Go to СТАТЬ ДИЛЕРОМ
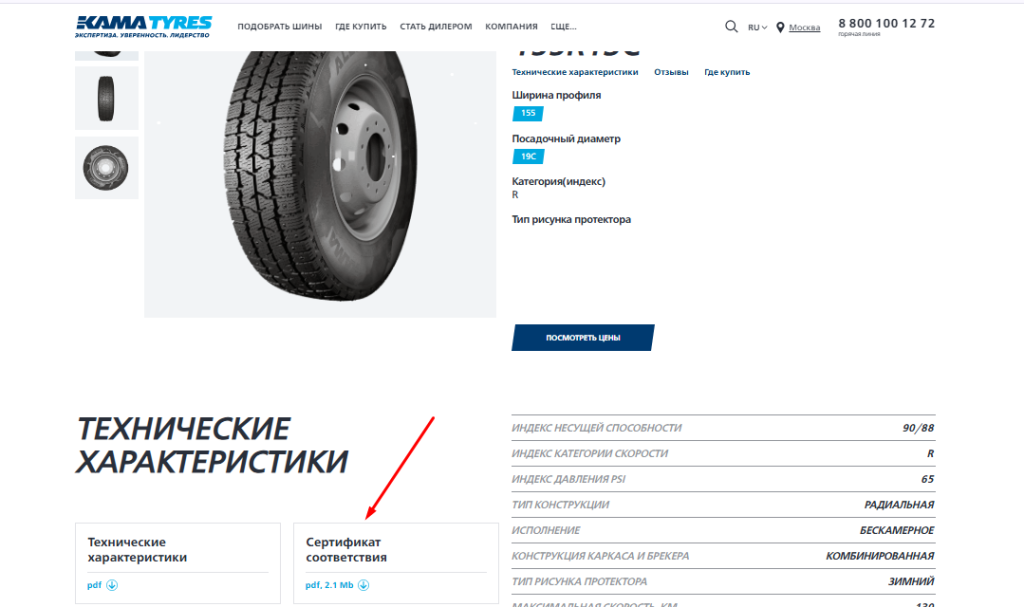The width and height of the screenshot is (1024, 607). (x=436, y=27)
